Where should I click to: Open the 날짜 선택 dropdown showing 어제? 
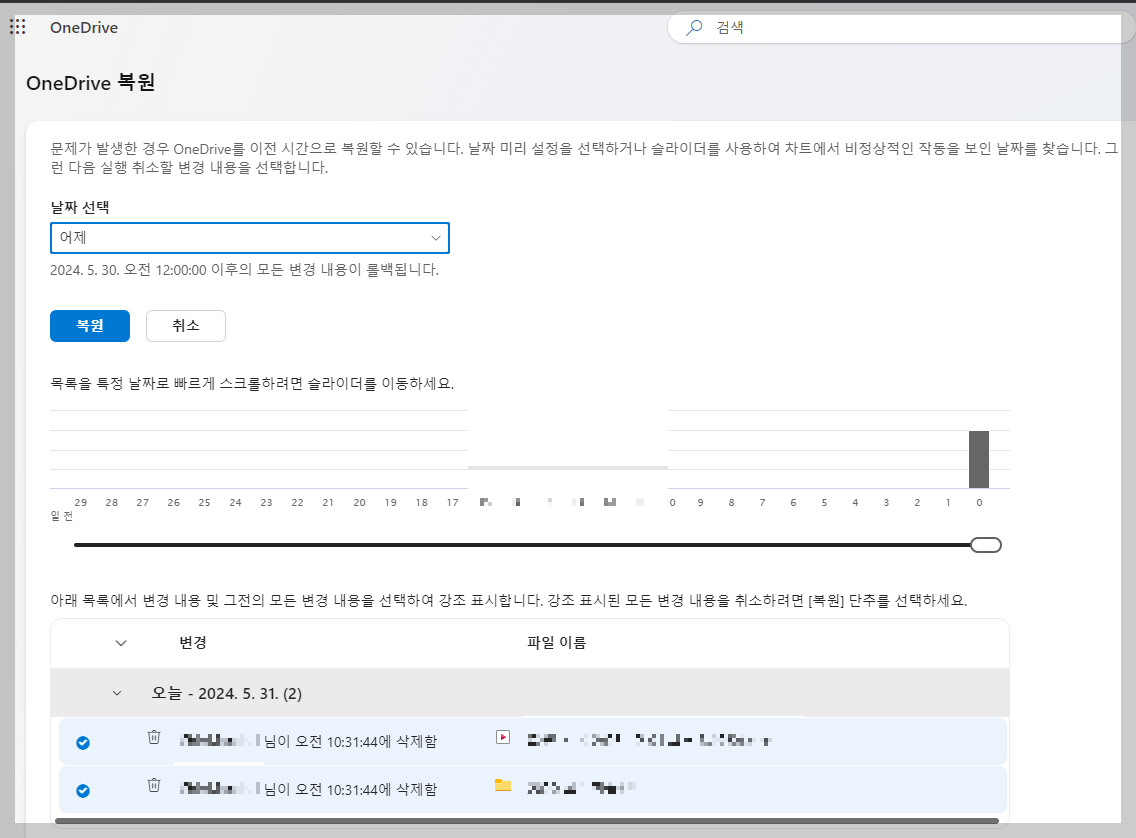tap(250, 238)
